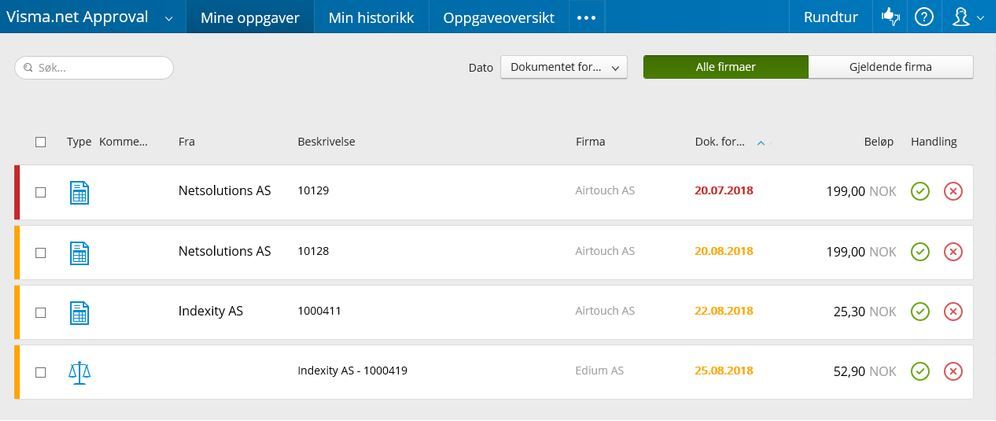996x421 pixels.
Task: Open the Min historikk tab
Action: 372,17
